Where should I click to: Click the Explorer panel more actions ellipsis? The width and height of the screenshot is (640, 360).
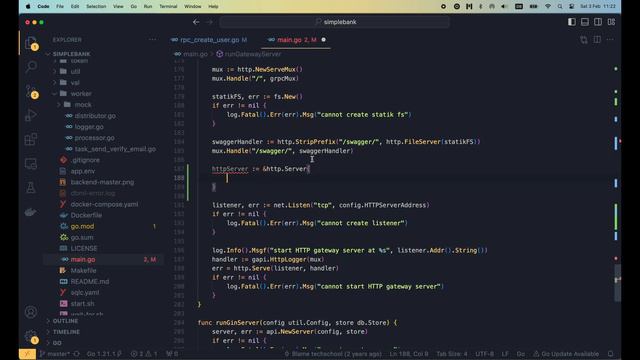(x=152, y=40)
